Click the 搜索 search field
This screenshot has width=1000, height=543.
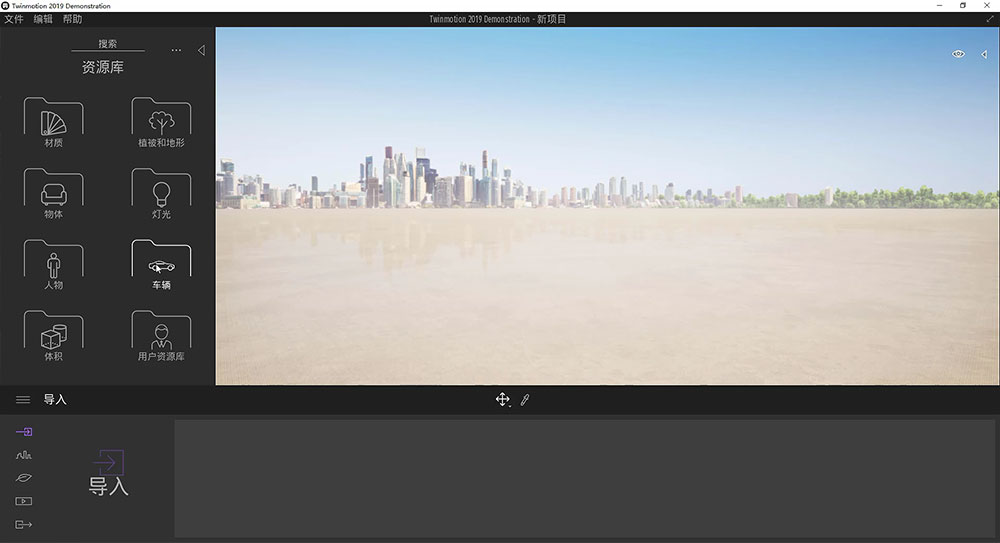[108, 44]
